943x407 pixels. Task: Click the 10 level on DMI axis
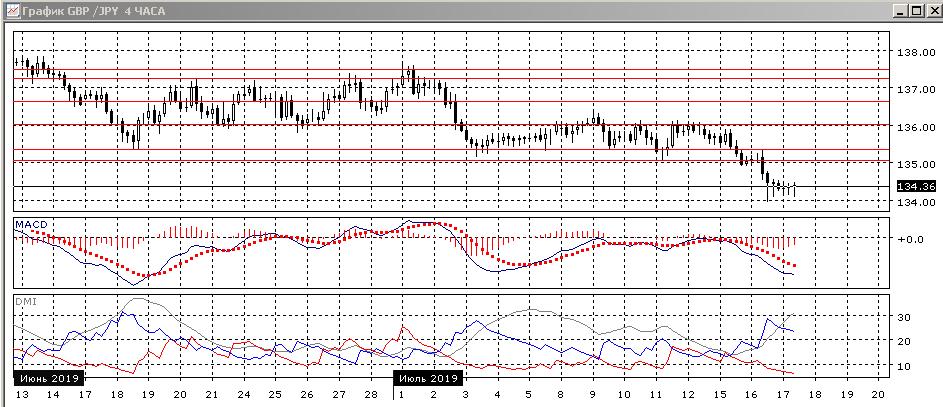(903, 366)
